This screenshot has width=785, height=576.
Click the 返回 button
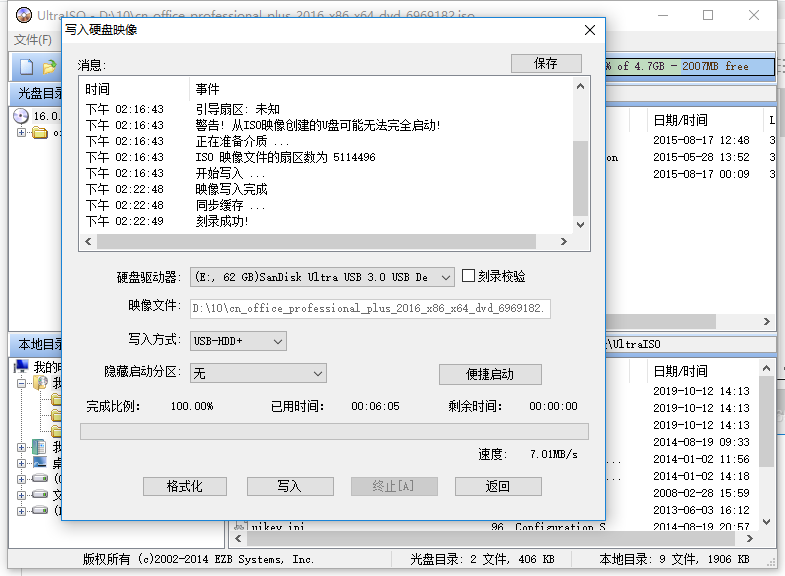[498, 486]
